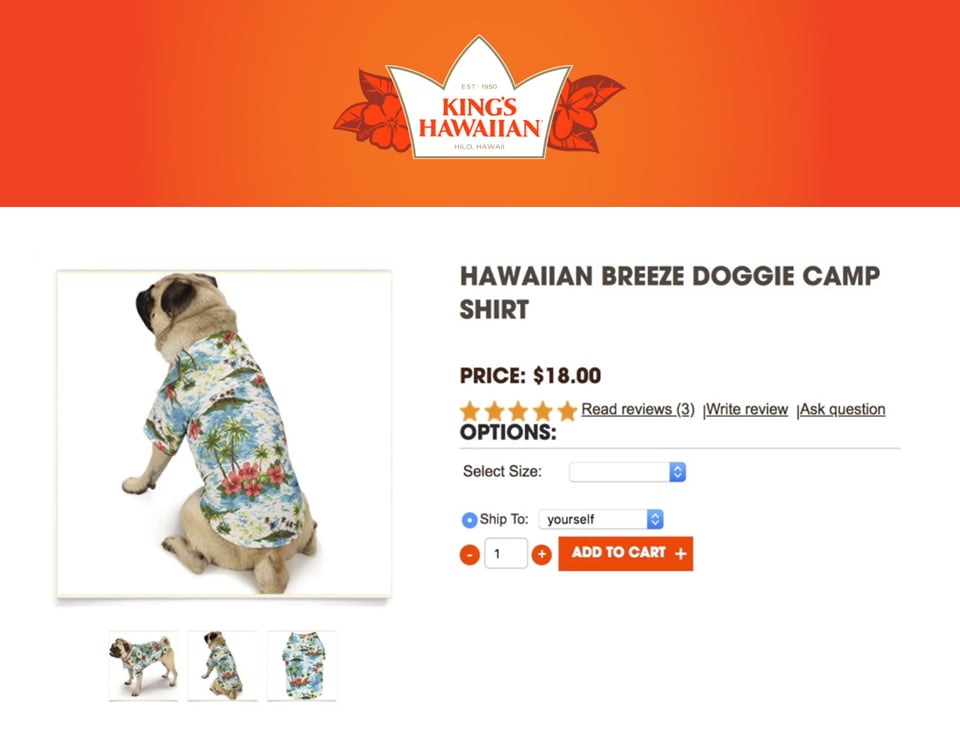Image resolution: width=960 pixels, height=750 pixels.
Task: Click the Select Size dropdown arrow stepper
Action: tap(677, 472)
